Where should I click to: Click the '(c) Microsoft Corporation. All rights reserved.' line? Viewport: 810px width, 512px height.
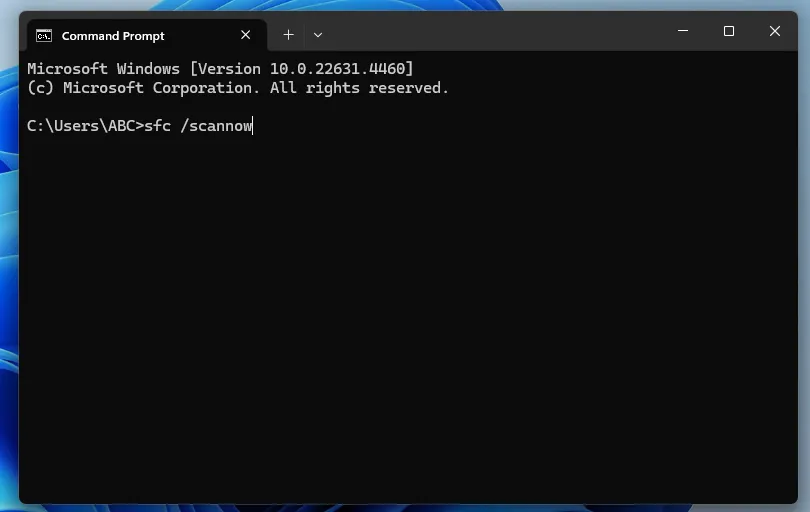[238, 88]
